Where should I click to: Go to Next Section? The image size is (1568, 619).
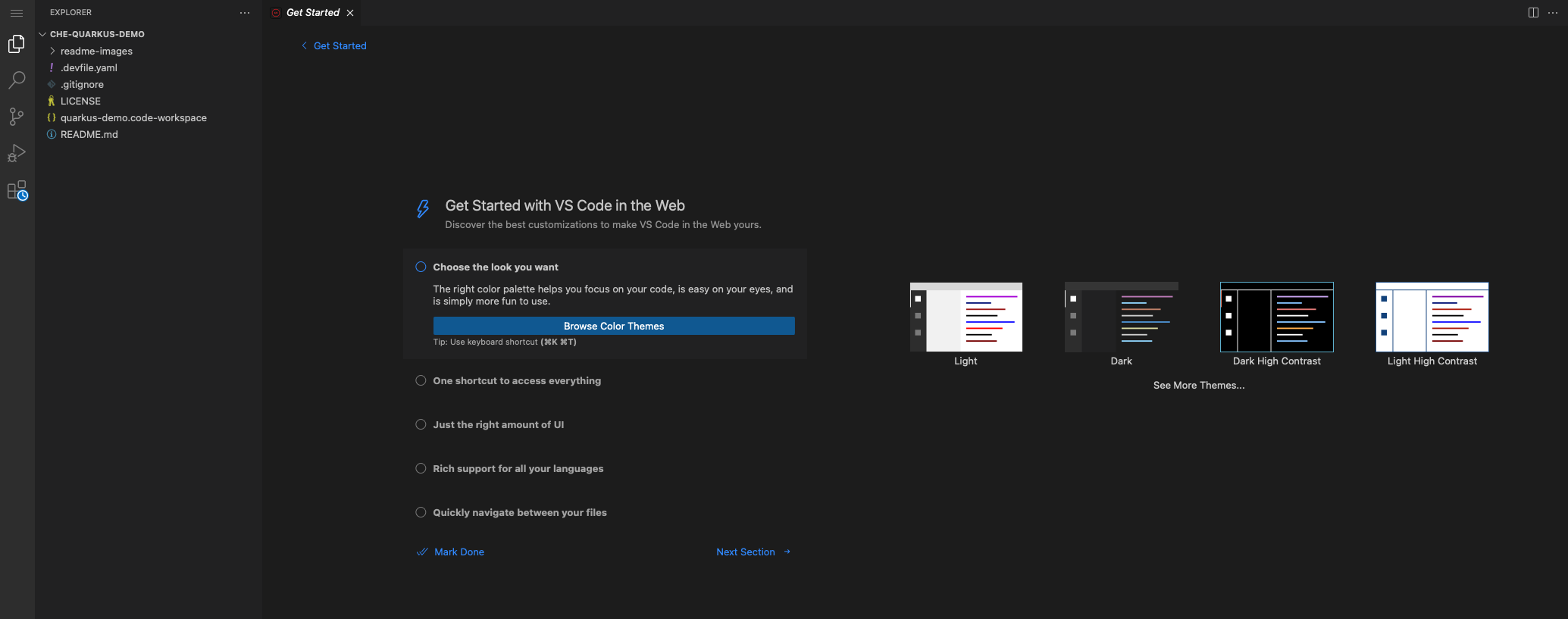753,552
